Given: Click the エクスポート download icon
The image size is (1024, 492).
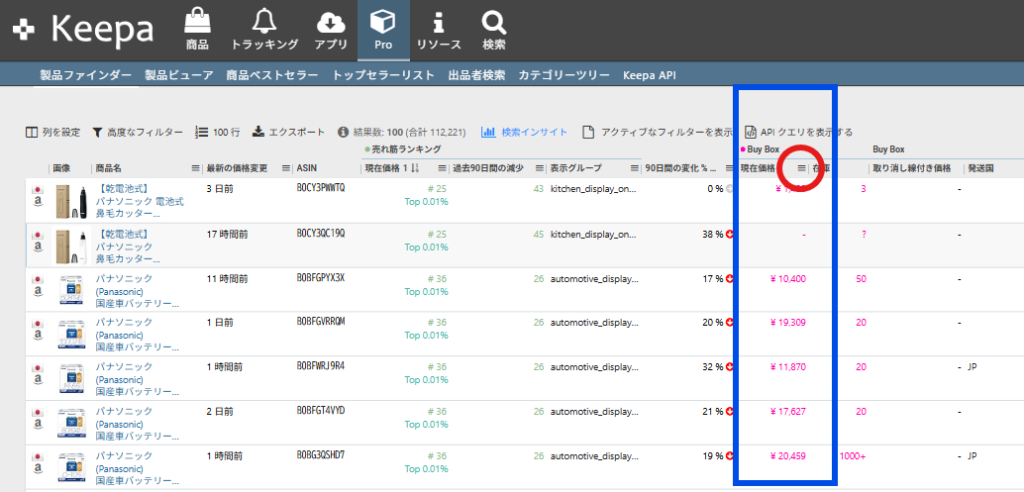Looking at the screenshot, I should tap(258, 132).
